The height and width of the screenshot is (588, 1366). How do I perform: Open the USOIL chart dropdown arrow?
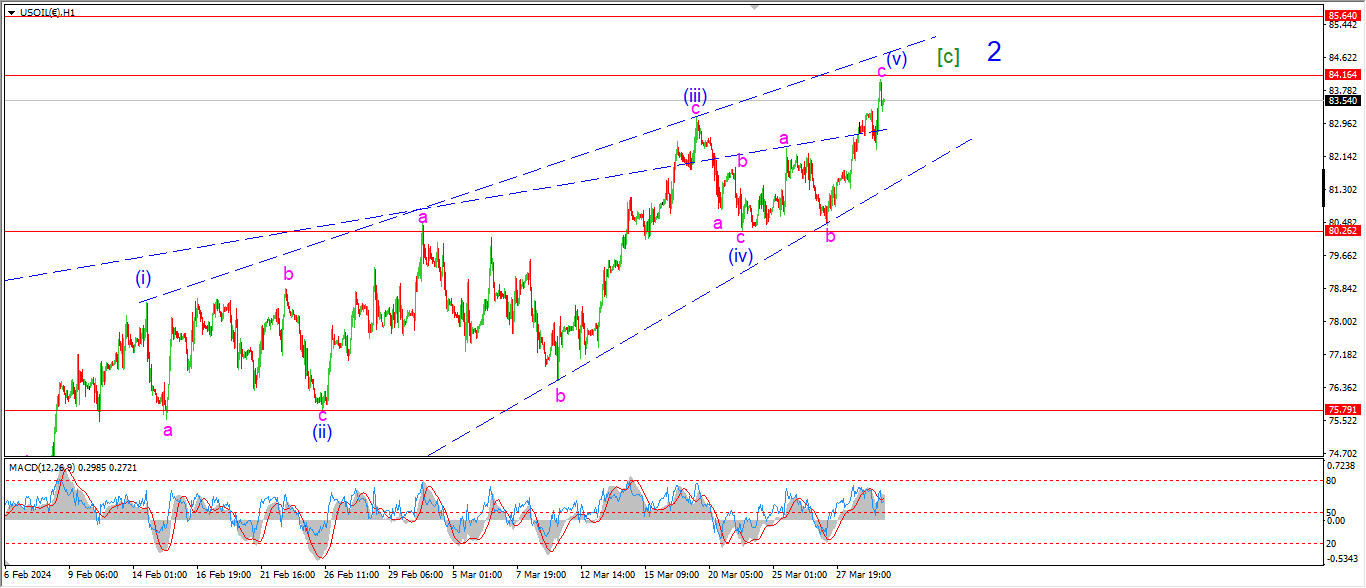(x=10, y=10)
